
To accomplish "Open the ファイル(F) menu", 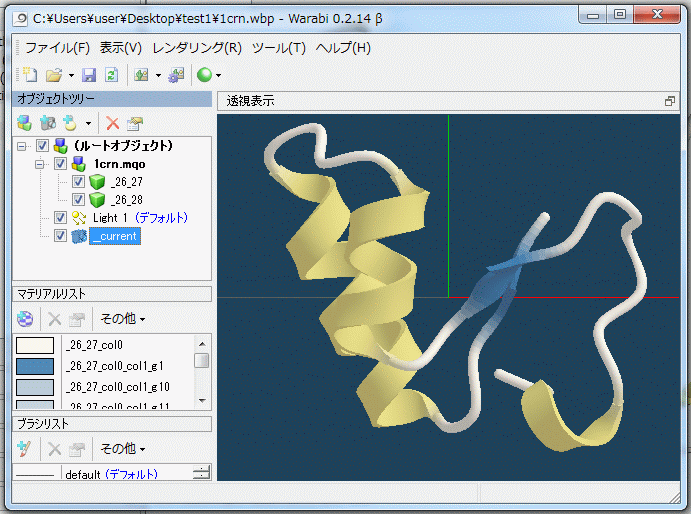I will [57, 47].
